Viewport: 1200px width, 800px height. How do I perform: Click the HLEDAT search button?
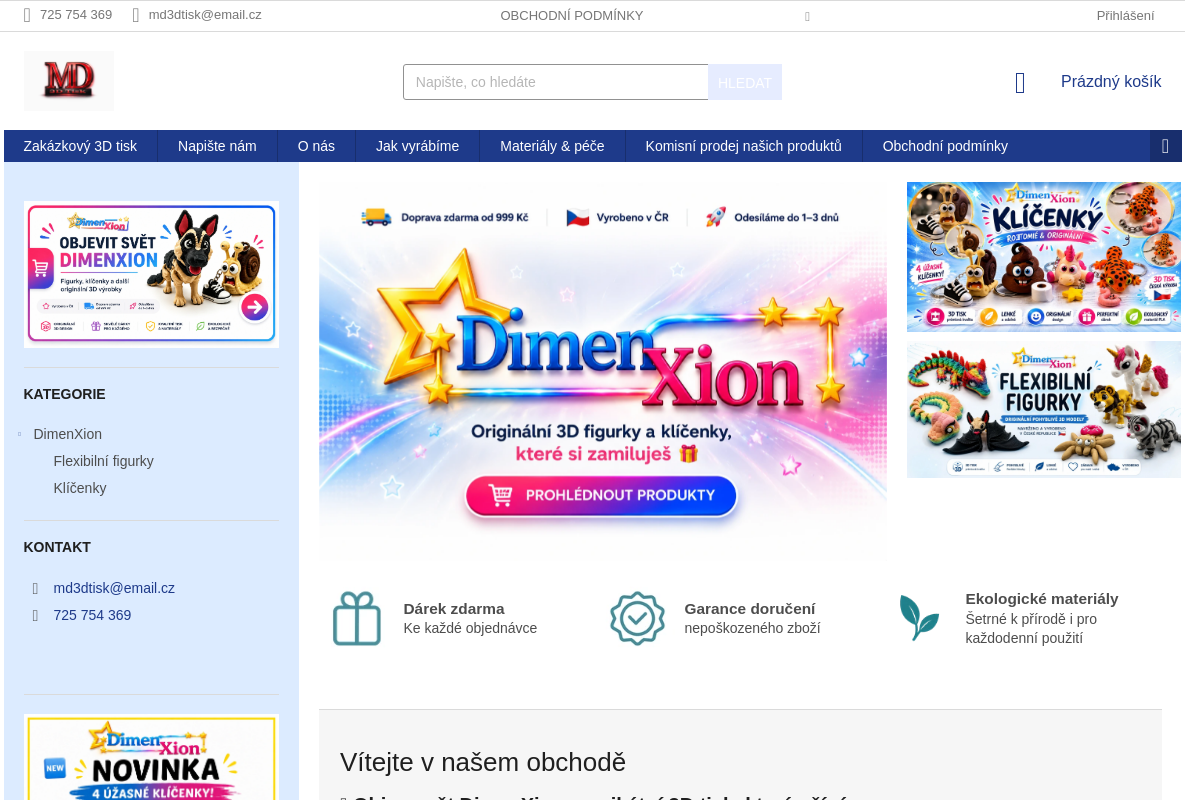(x=745, y=82)
